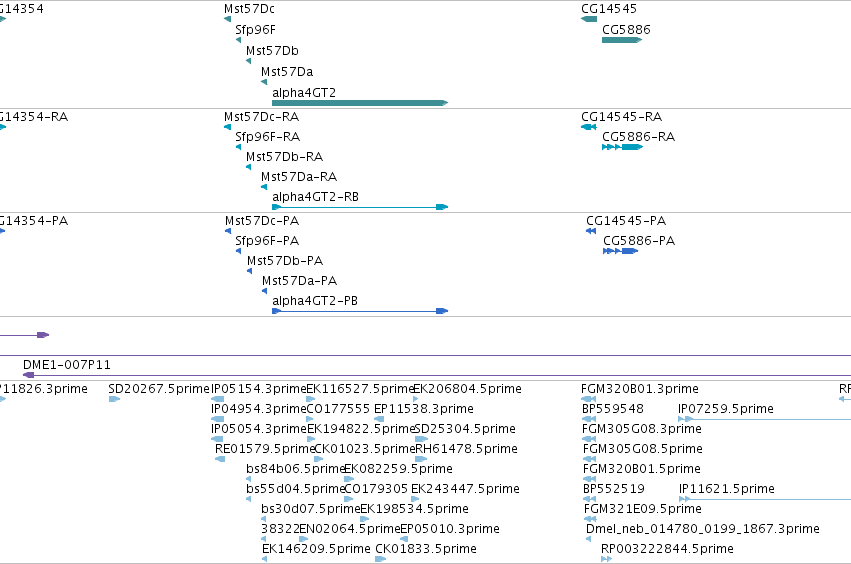Select the FGM305G08.3prime EST label
851x564 pixels.
click(x=642, y=429)
